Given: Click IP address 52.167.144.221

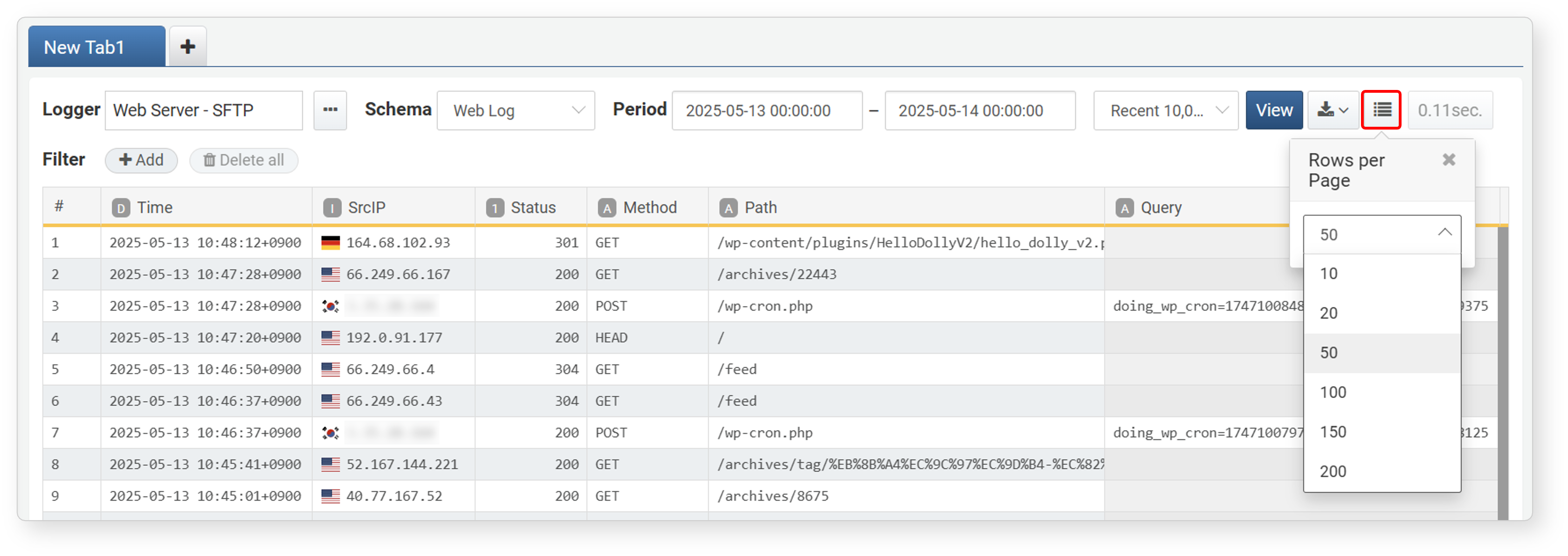Looking at the screenshot, I should coord(402,464).
